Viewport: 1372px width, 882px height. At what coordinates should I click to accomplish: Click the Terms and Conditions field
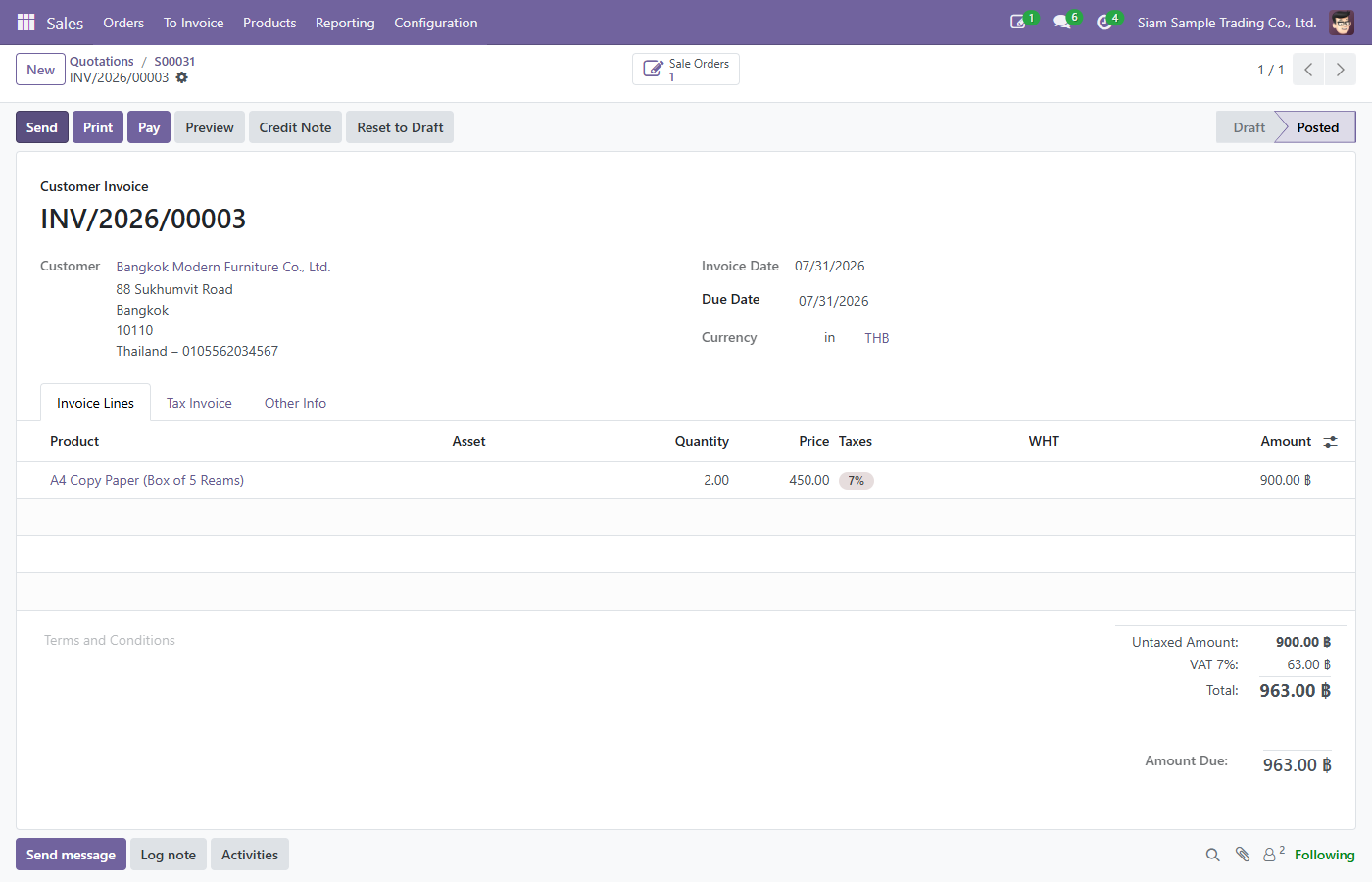click(x=110, y=640)
